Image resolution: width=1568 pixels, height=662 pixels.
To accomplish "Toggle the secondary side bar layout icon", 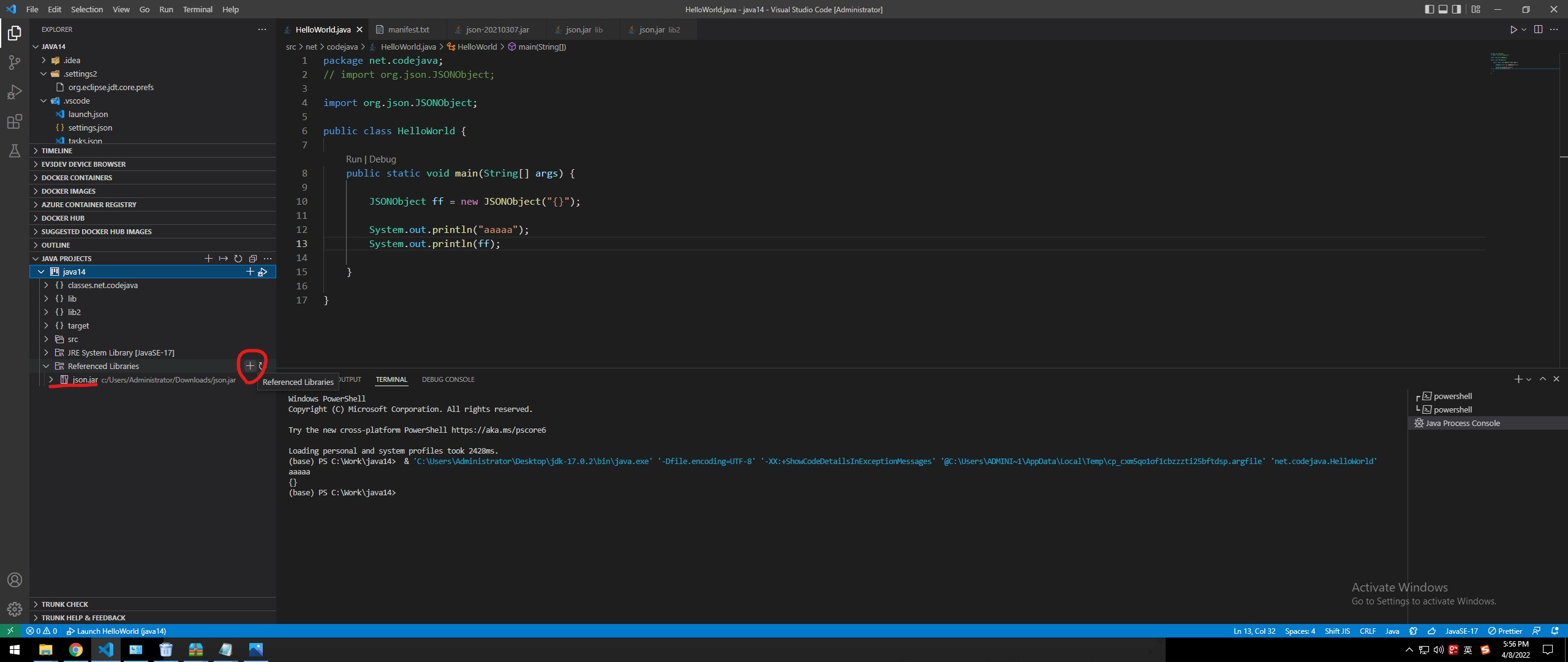I will click(x=1457, y=9).
